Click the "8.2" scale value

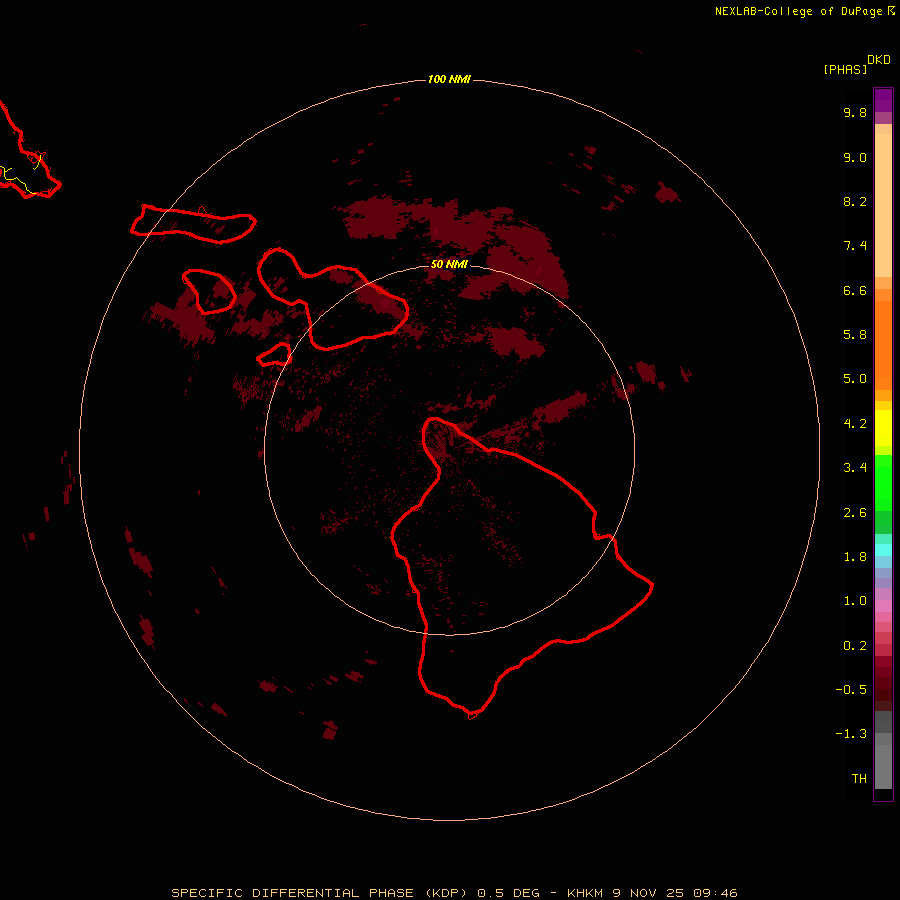(855, 201)
